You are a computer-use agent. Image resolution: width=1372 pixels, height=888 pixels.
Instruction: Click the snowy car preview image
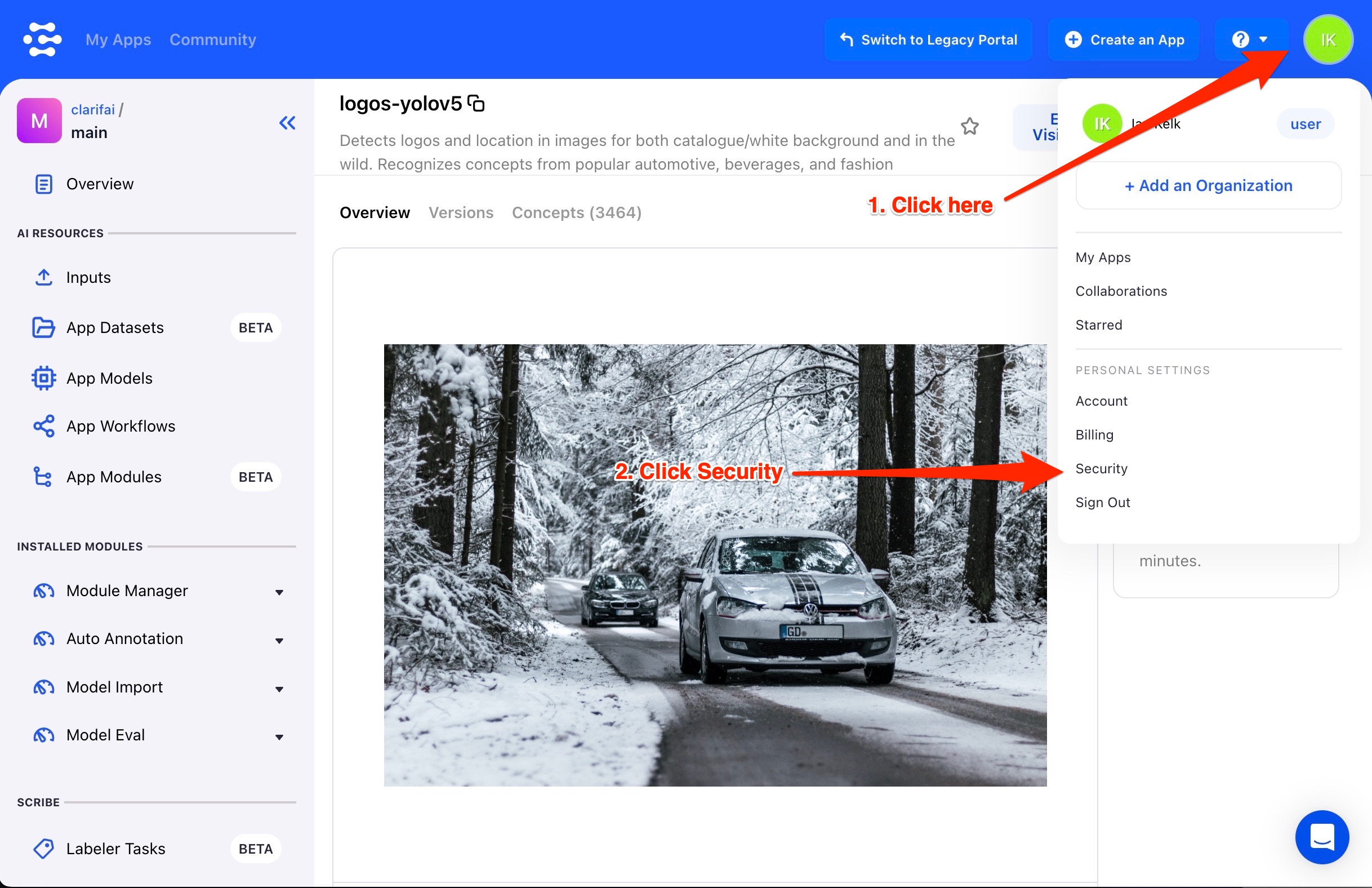[x=715, y=565]
